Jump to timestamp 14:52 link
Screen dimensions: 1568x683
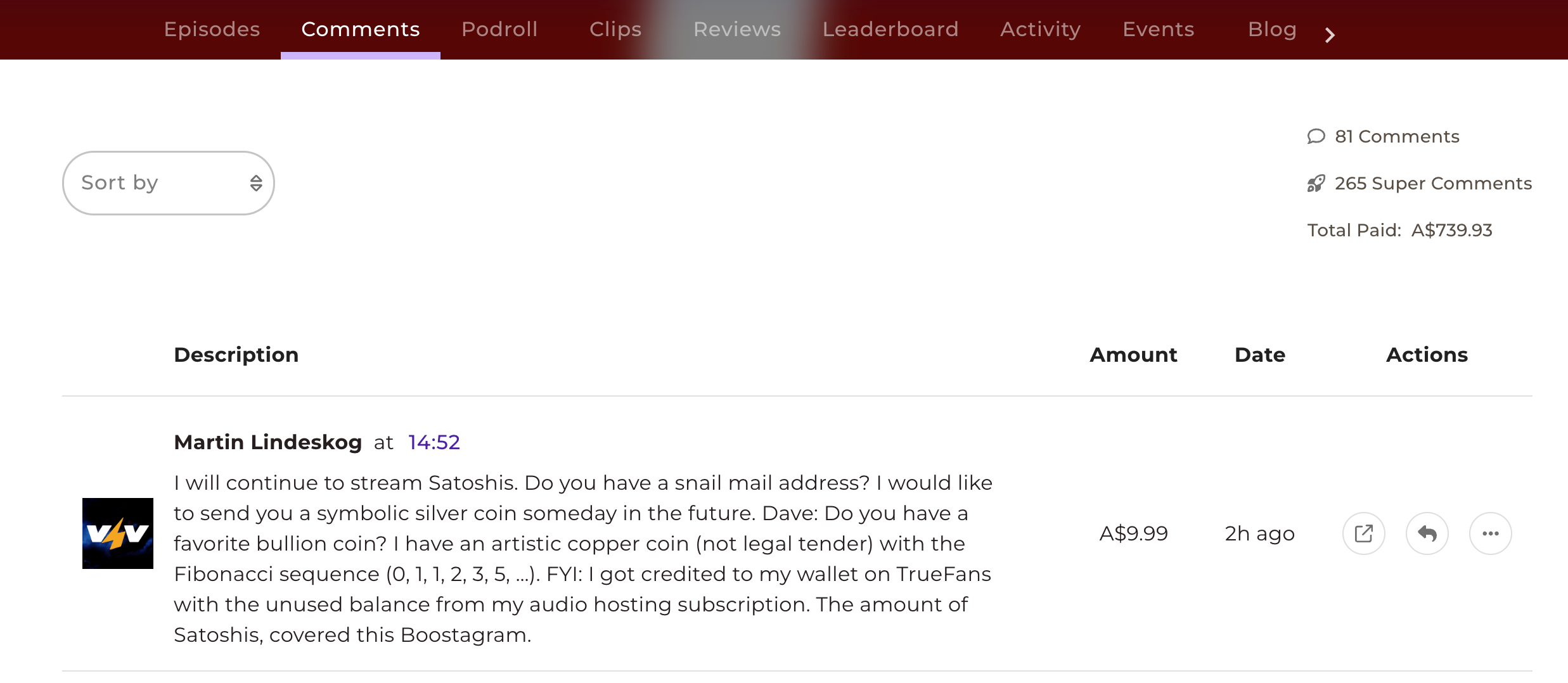tap(434, 442)
